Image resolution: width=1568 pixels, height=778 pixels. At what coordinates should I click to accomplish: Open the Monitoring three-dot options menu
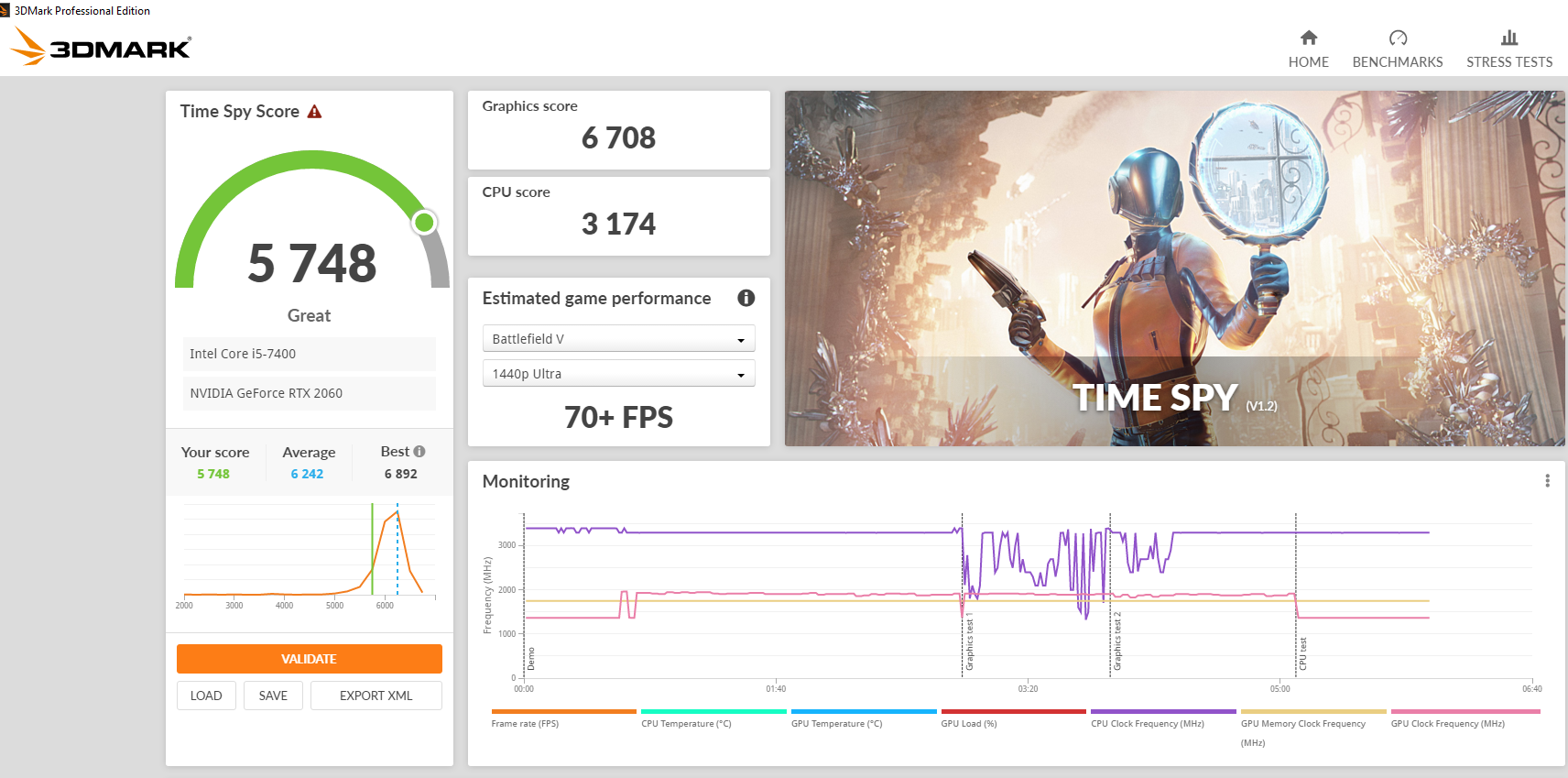coord(1547,481)
